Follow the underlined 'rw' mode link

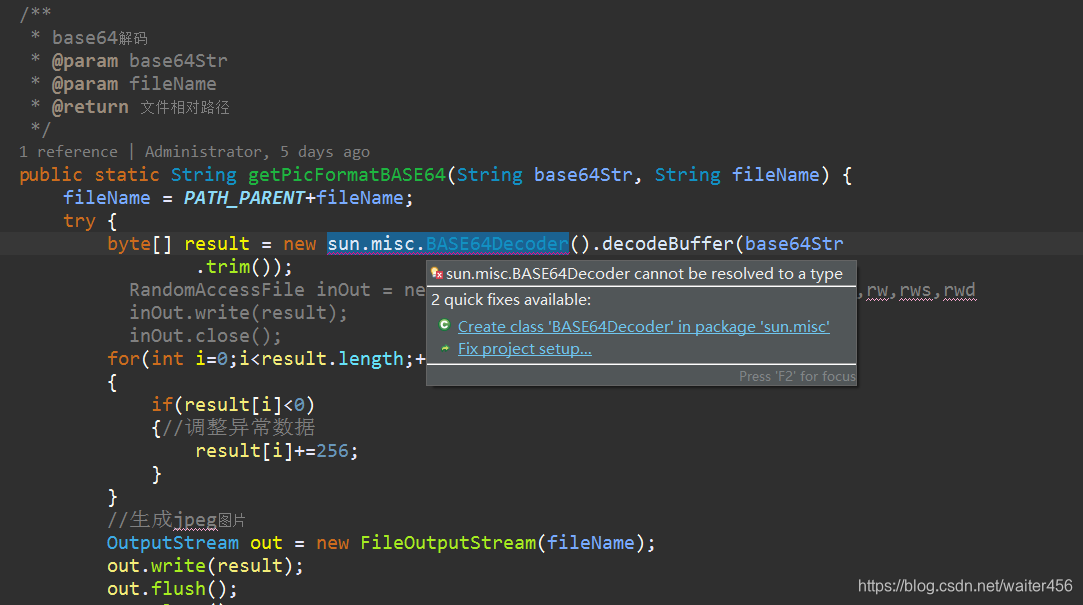tap(877, 289)
